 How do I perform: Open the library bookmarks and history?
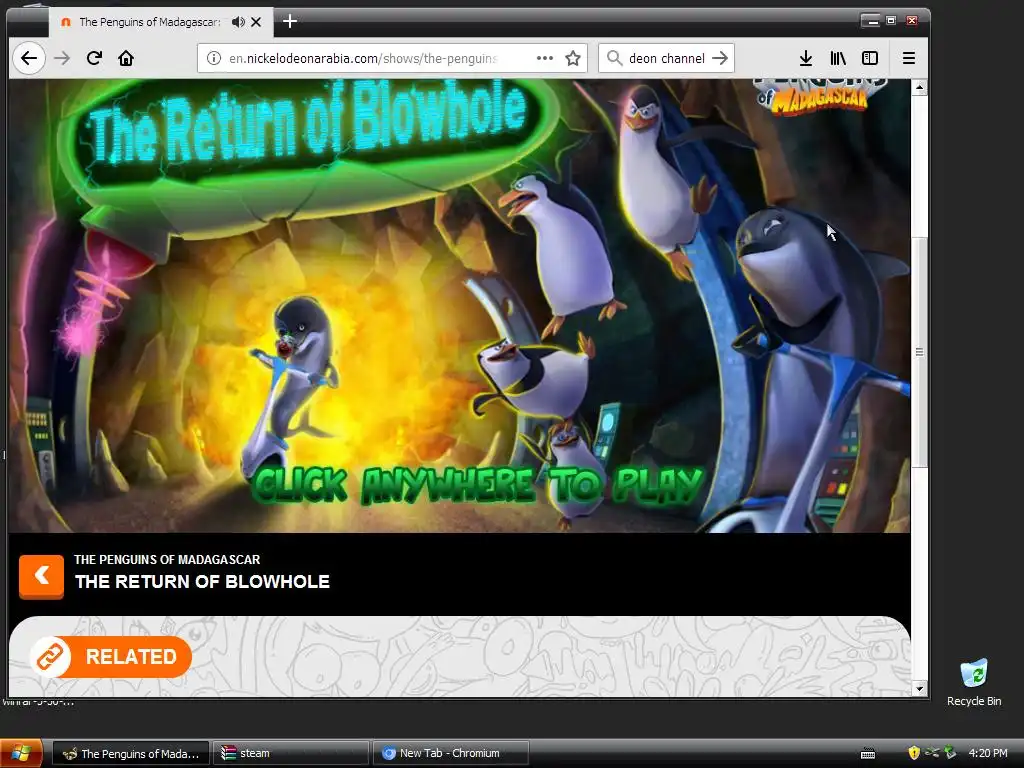pos(838,58)
